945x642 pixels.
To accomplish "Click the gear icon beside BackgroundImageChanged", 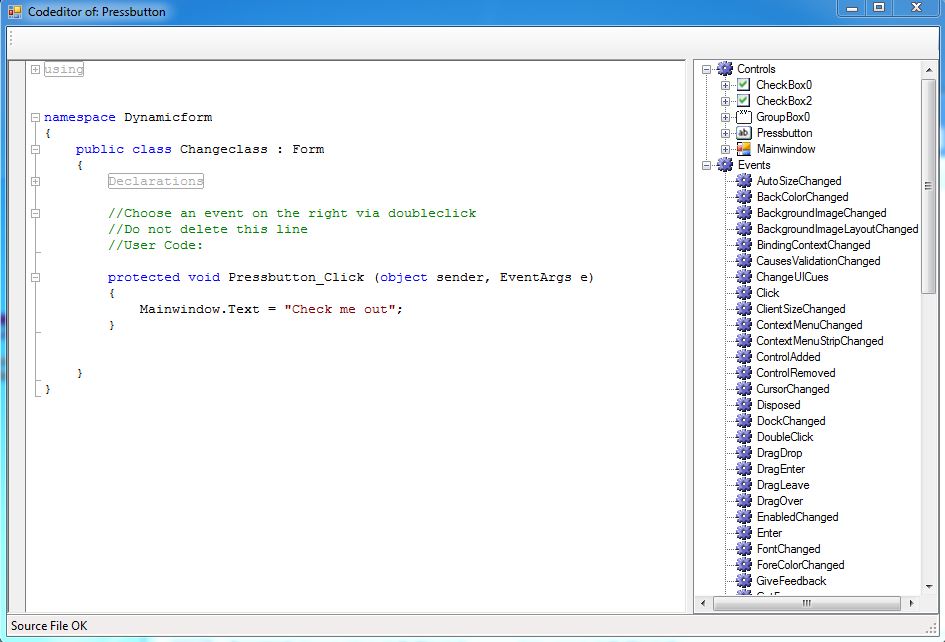I will click(744, 213).
